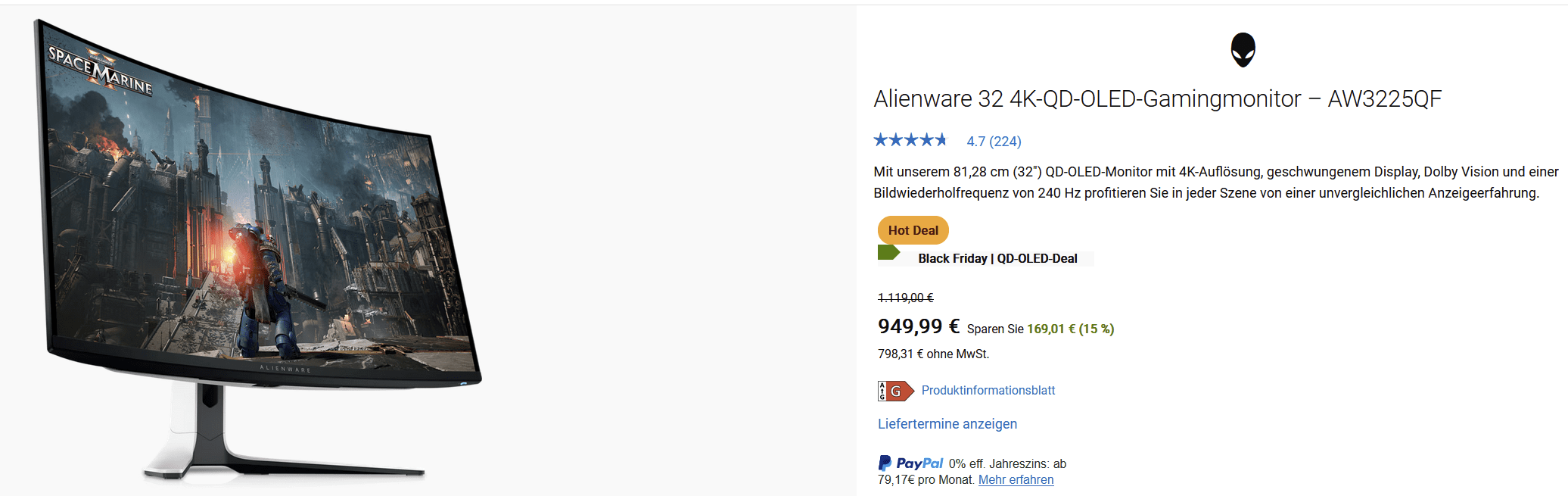Open the 4.7 (224) reviews link

tap(994, 142)
